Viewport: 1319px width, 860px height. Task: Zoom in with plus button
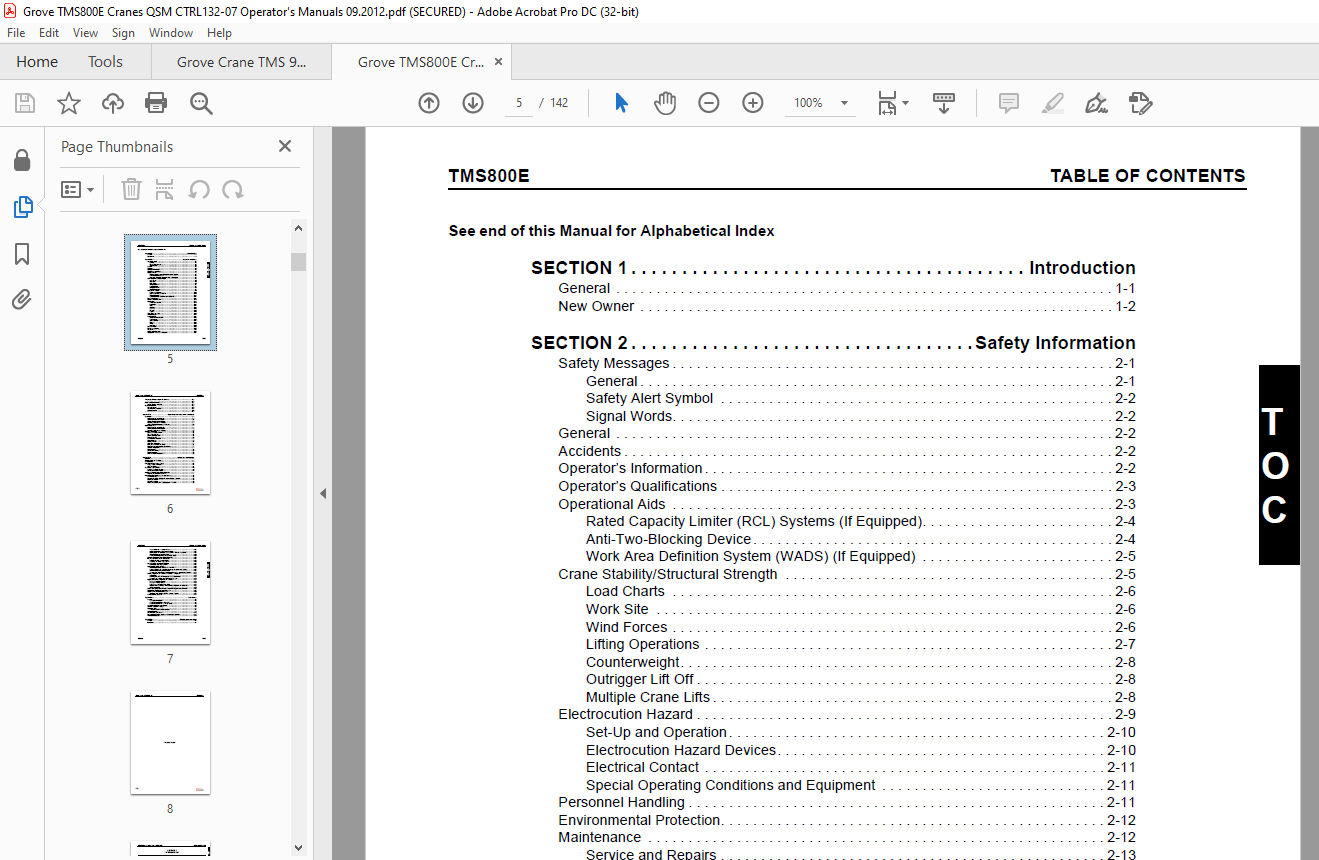(x=753, y=103)
